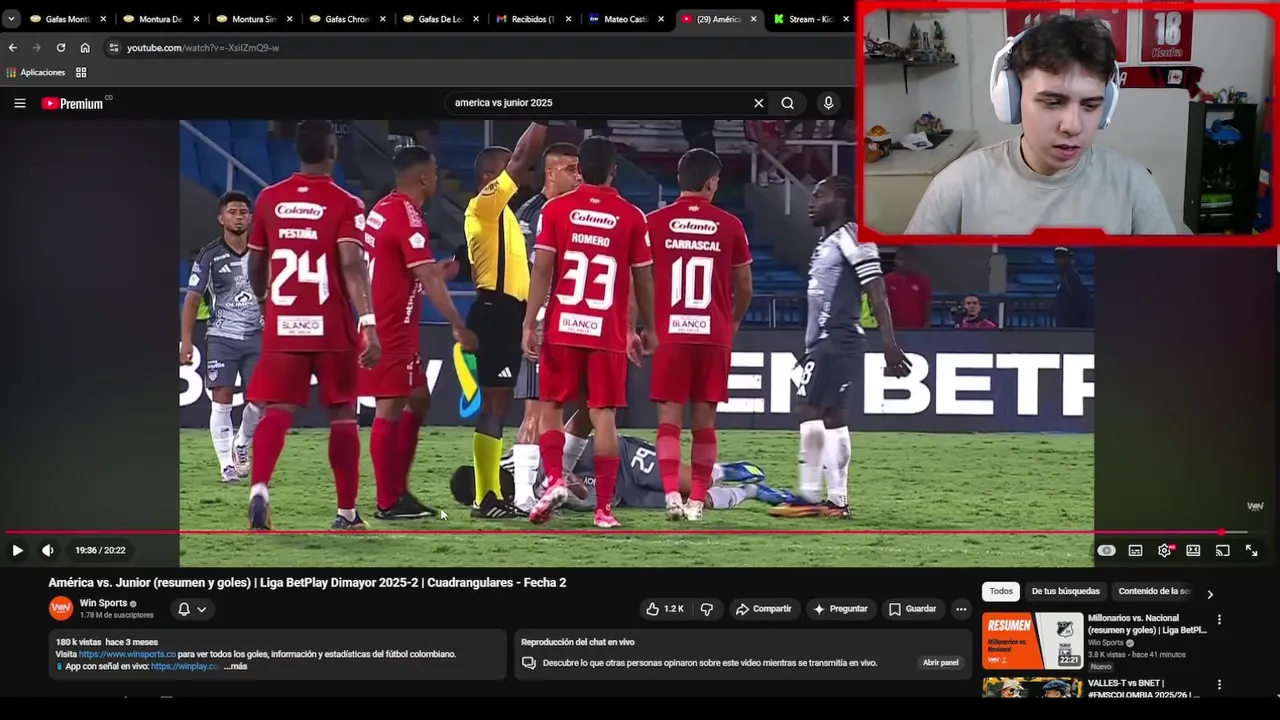Play the YouTube video
This screenshot has height=720, width=1280.
[x=17, y=550]
